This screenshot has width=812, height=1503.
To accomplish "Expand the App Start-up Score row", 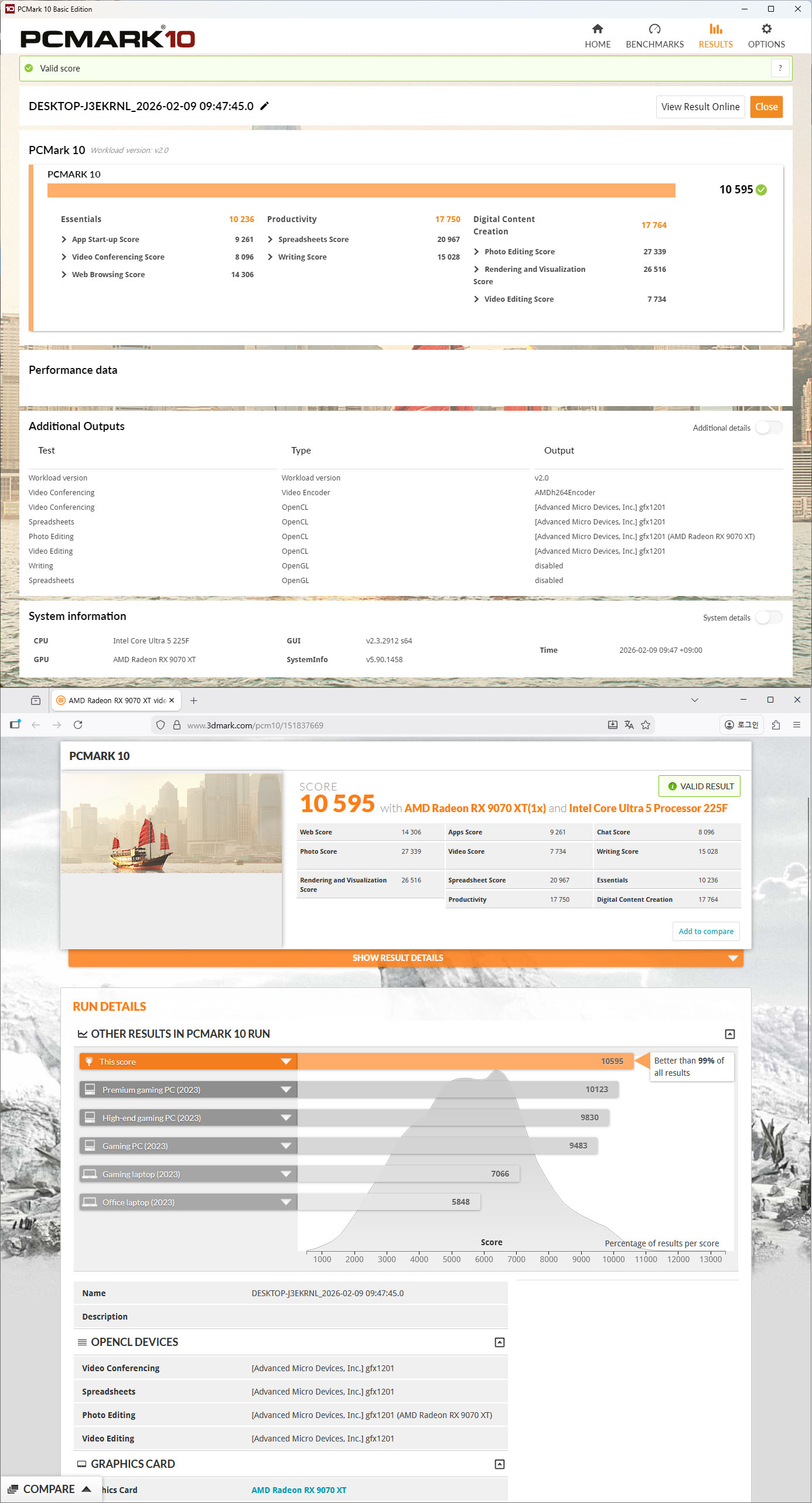I will (x=64, y=240).
